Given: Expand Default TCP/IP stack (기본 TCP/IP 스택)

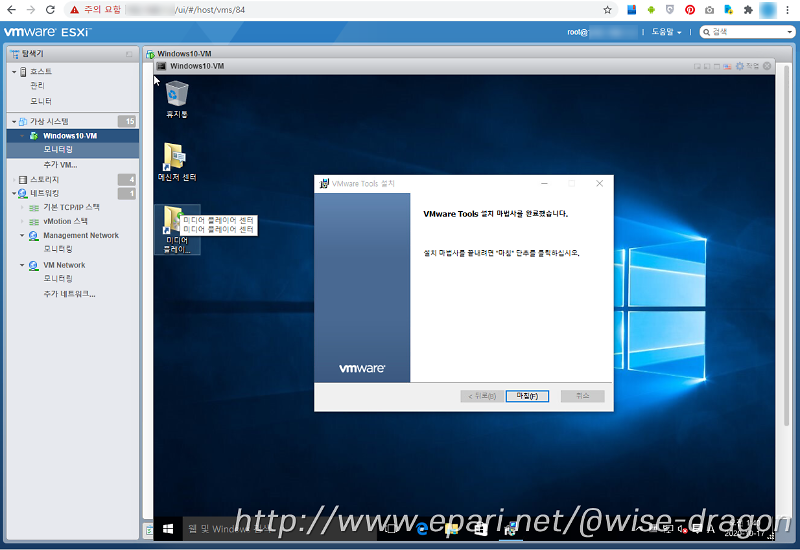Looking at the screenshot, I should 22,208.
